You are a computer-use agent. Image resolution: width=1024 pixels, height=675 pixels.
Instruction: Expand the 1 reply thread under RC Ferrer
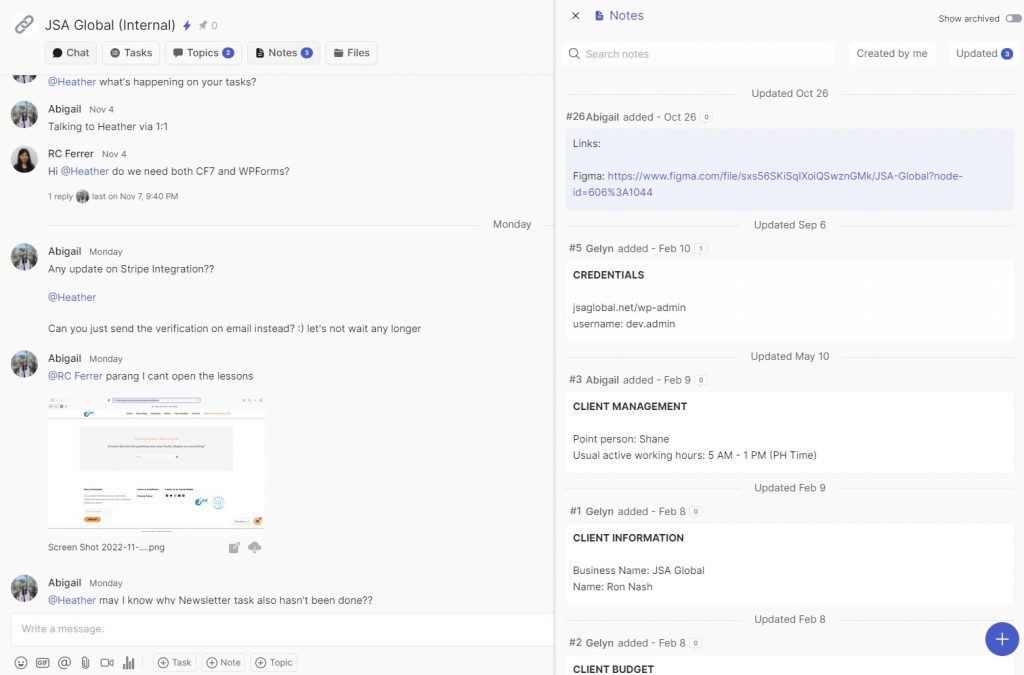point(62,196)
